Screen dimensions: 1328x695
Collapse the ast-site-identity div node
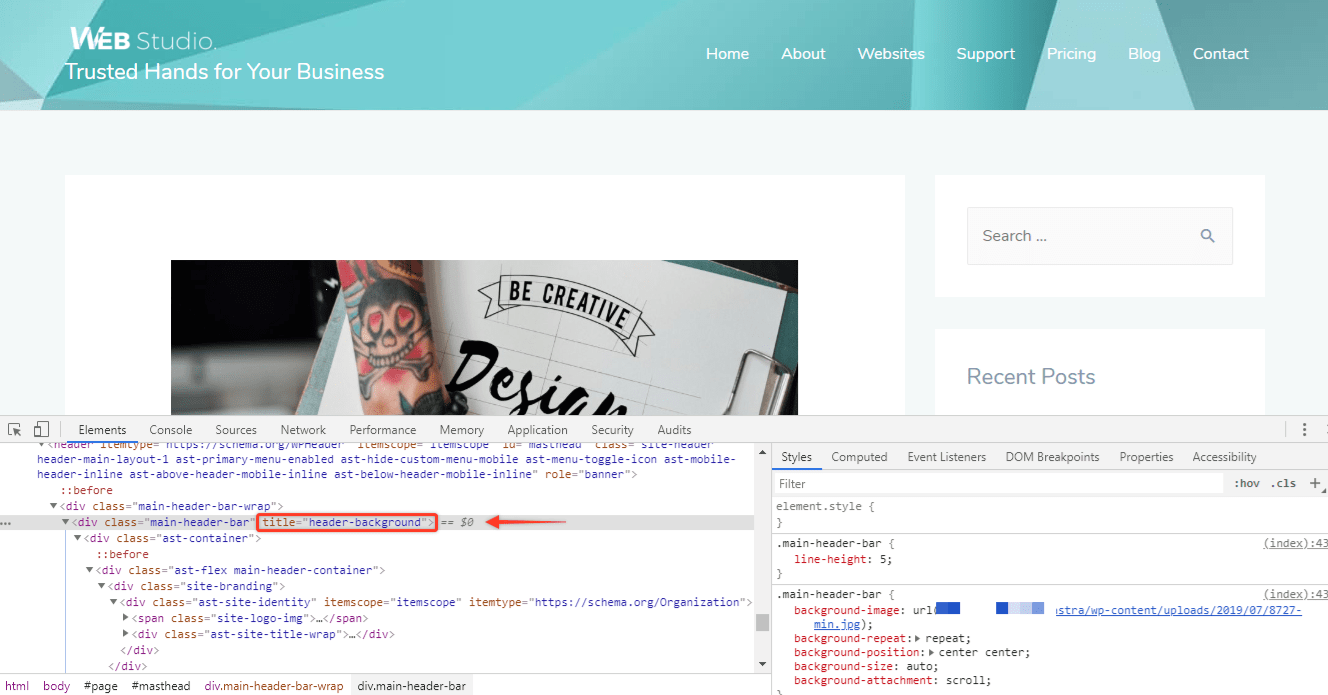tap(114, 603)
